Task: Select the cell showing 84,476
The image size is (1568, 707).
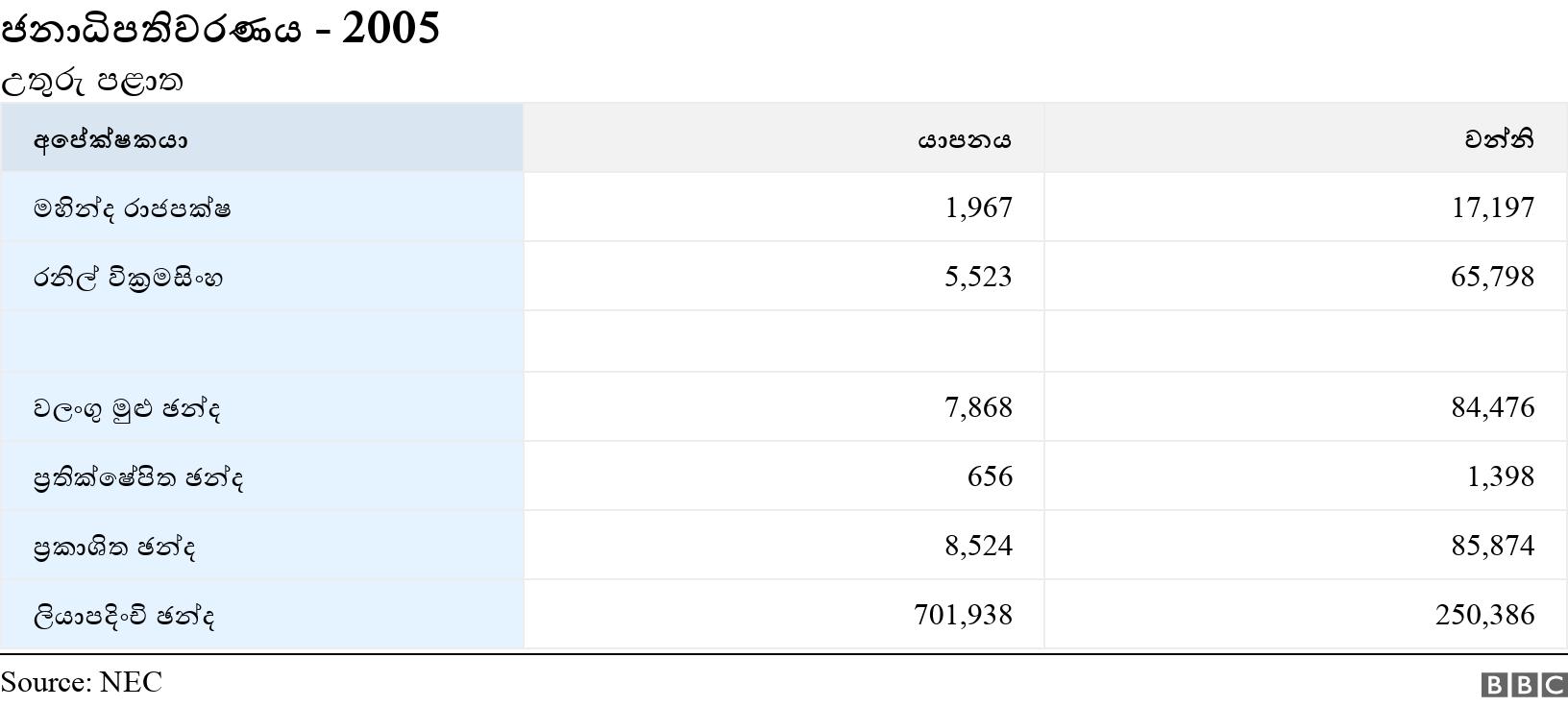Action: tap(1492, 407)
